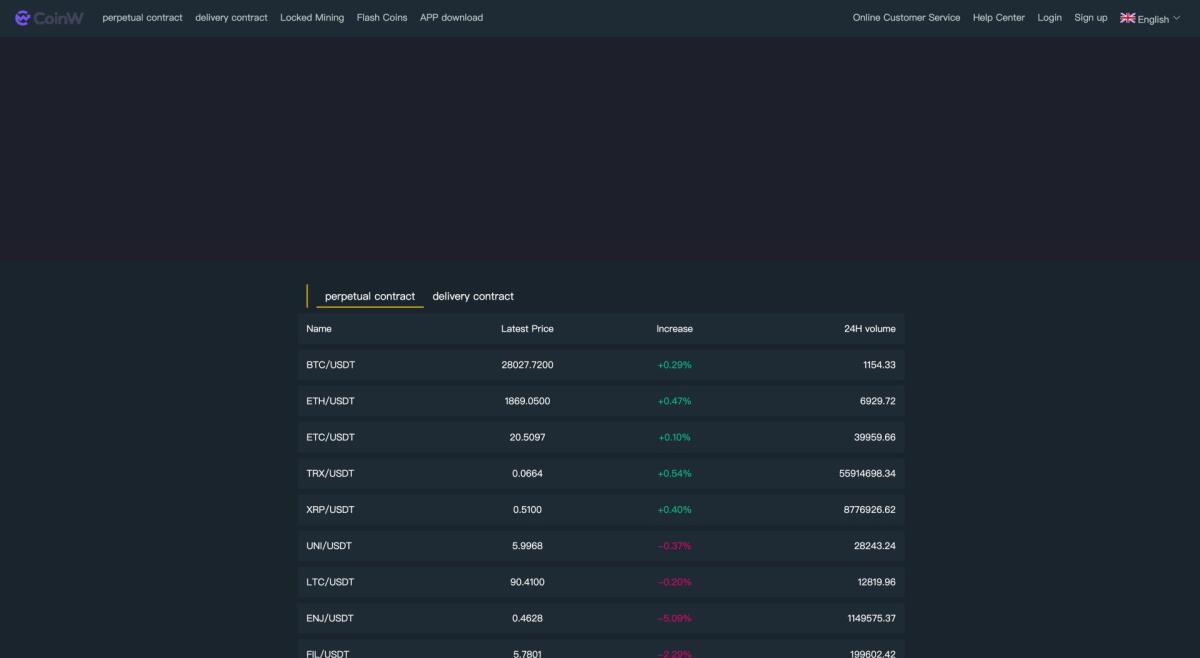The height and width of the screenshot is (658, 1200).
Task: Select Locked Mining in the navigation
Action: click(x=312, y=17)
